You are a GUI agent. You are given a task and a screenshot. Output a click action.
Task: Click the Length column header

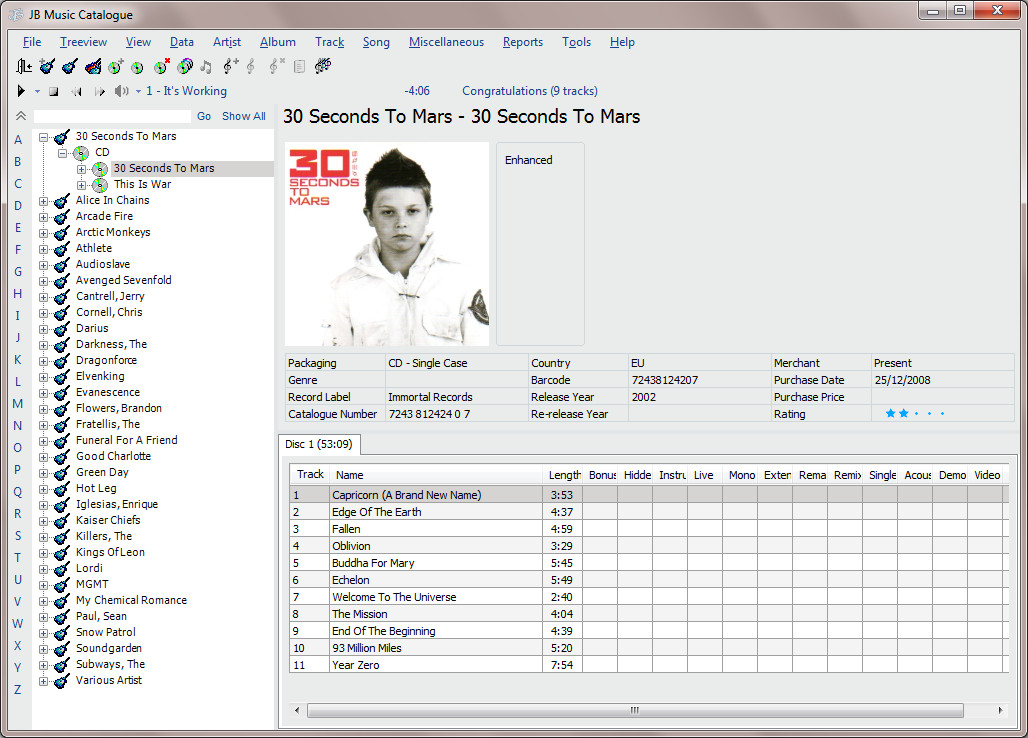pos(564,475)
